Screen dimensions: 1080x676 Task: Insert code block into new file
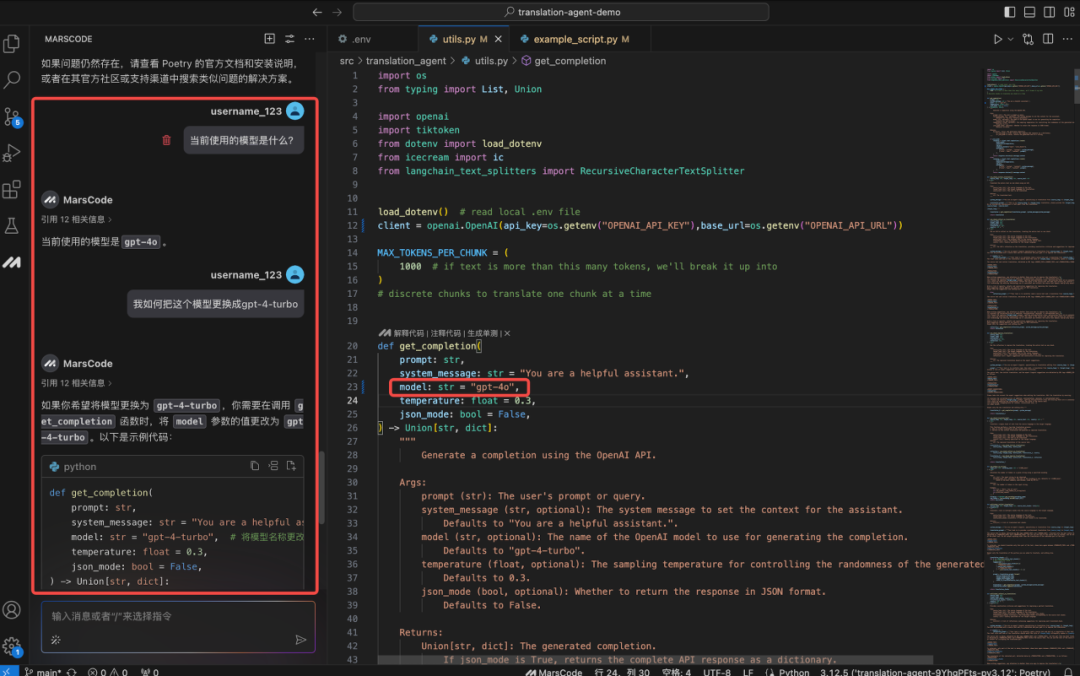291,466
